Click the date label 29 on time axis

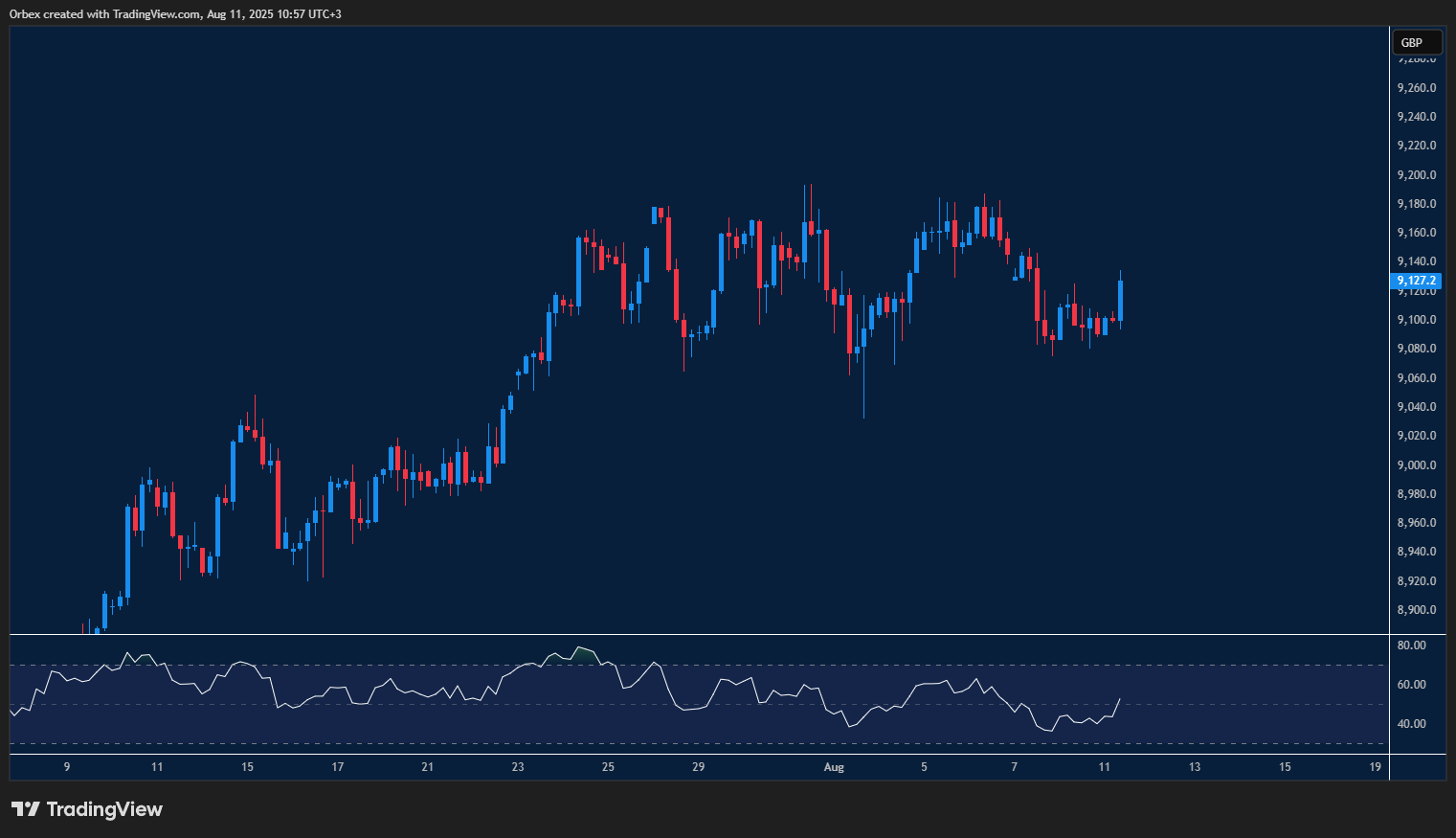point(699,767)
